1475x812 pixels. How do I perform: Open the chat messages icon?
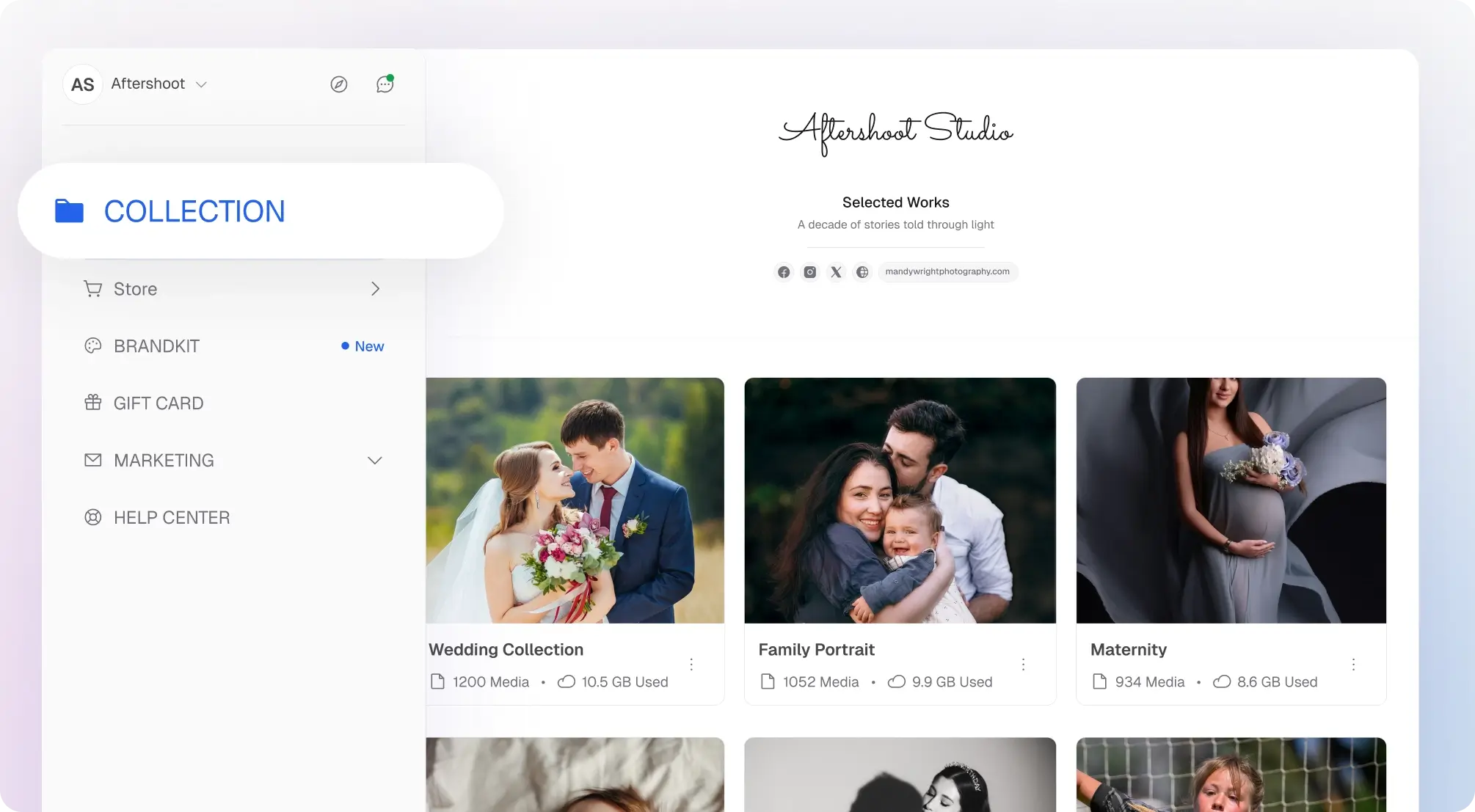[x=385, y=84]
